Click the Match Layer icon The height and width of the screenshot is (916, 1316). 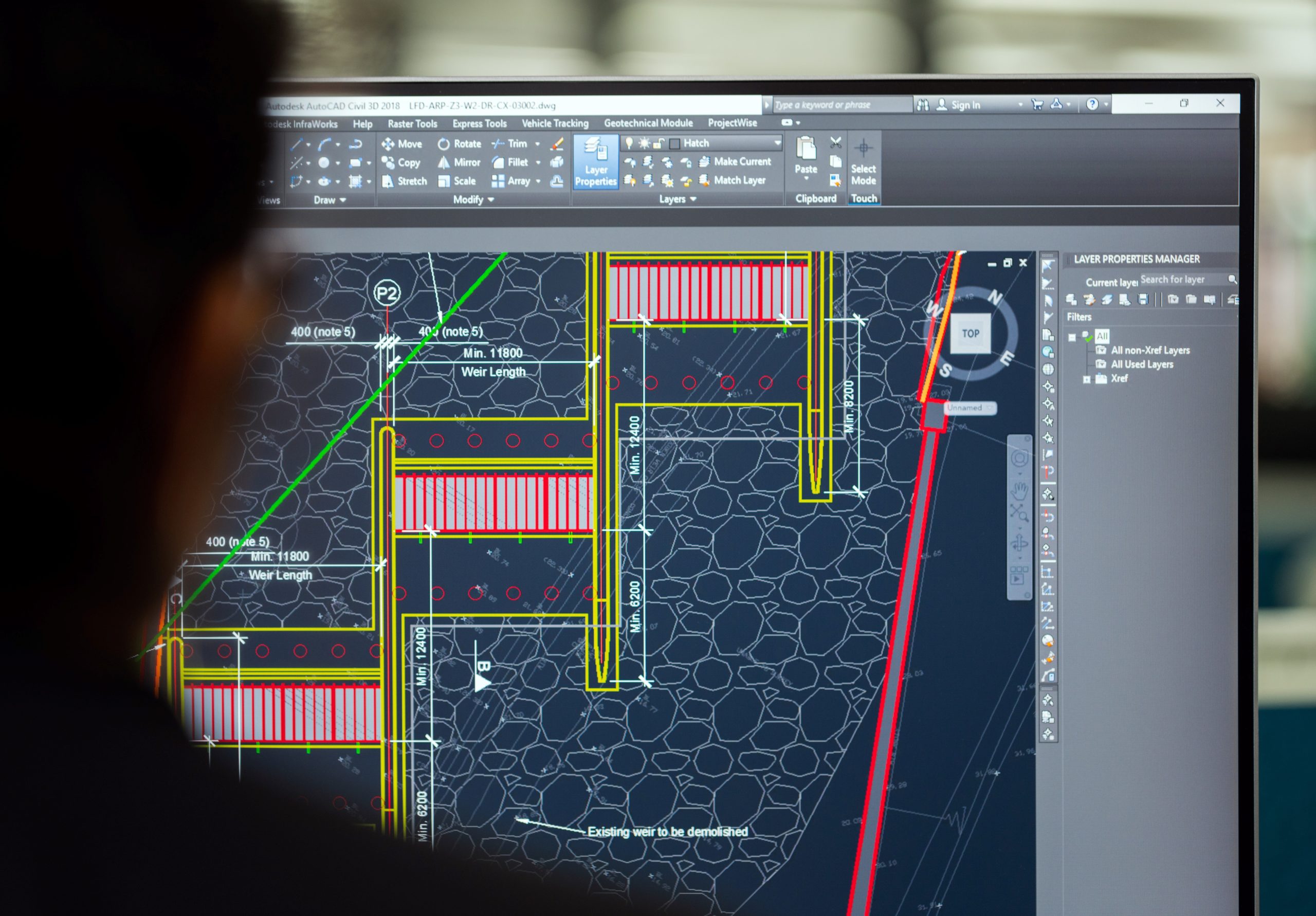pyautogui.click(x=704, y=180)
